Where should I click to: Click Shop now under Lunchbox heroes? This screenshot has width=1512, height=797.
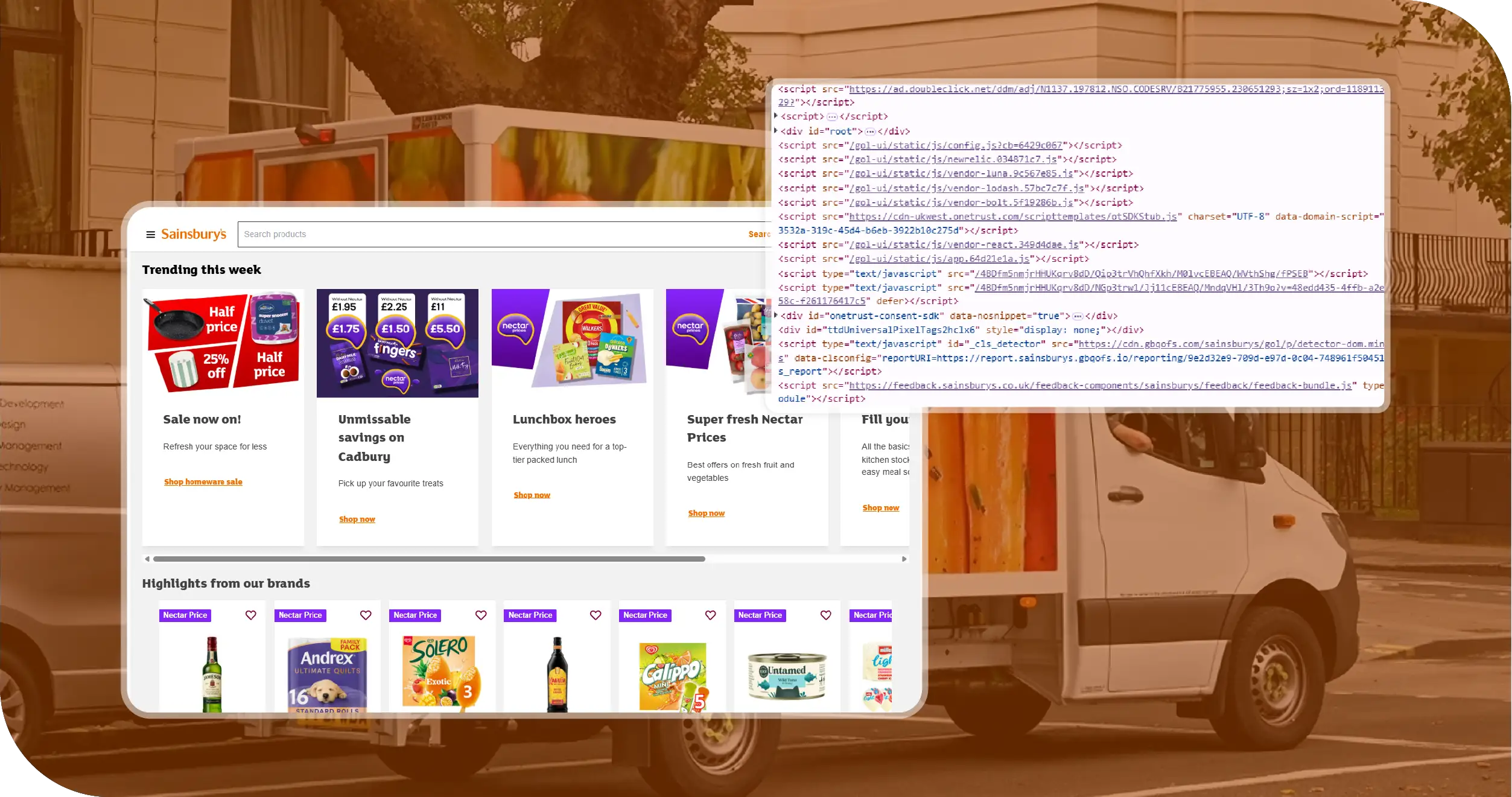point(532,495)
